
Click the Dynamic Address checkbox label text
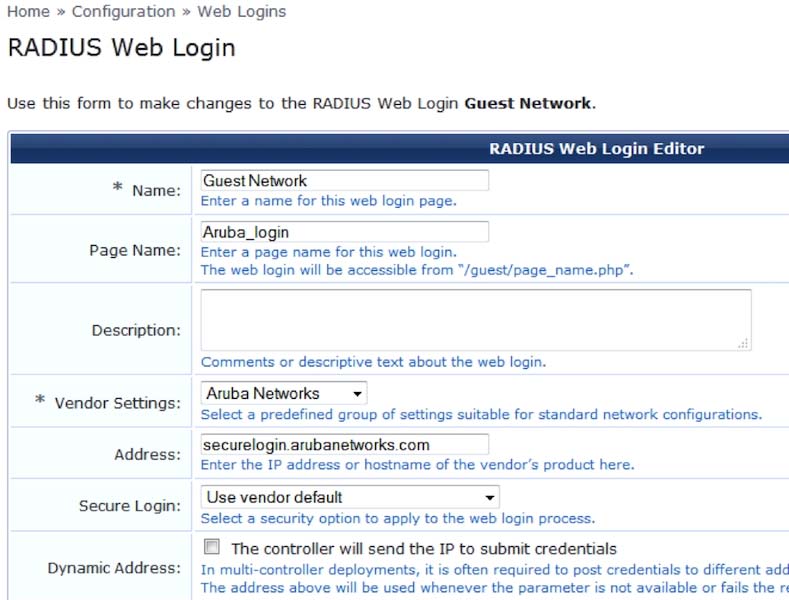[x=424, y=549]
